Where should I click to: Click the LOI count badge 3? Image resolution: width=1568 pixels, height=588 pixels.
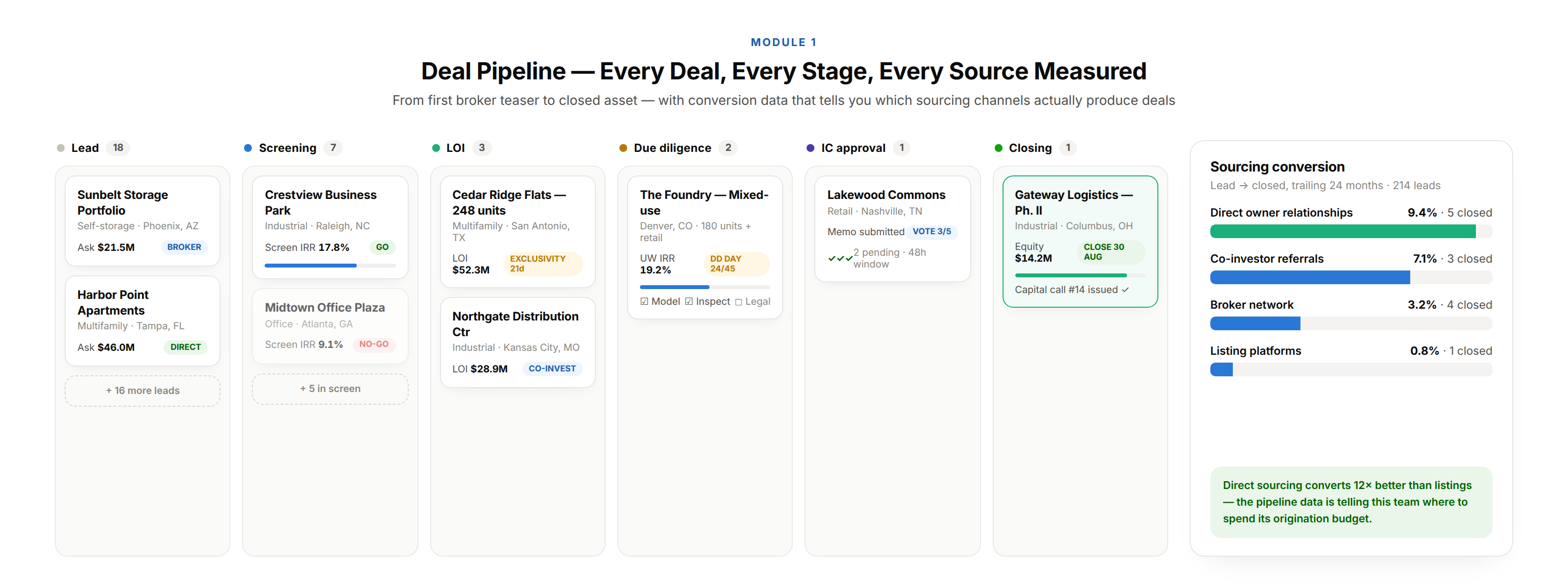(x=482, y=148)
